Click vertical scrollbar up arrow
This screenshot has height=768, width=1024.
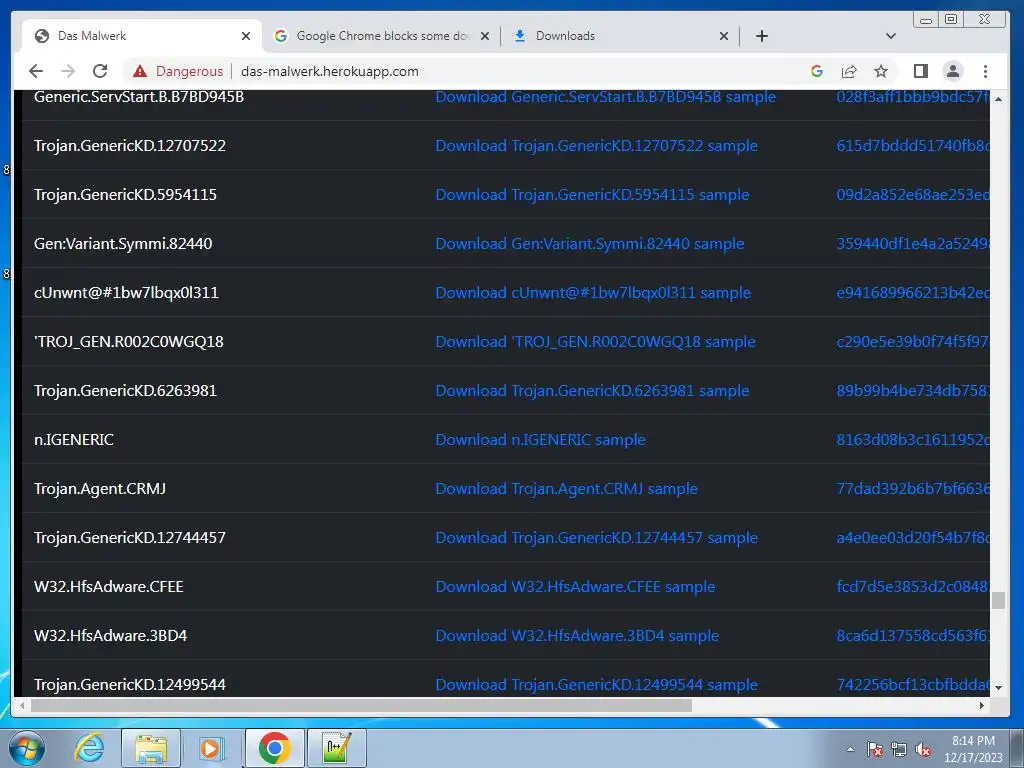click(x=998, y=99)
